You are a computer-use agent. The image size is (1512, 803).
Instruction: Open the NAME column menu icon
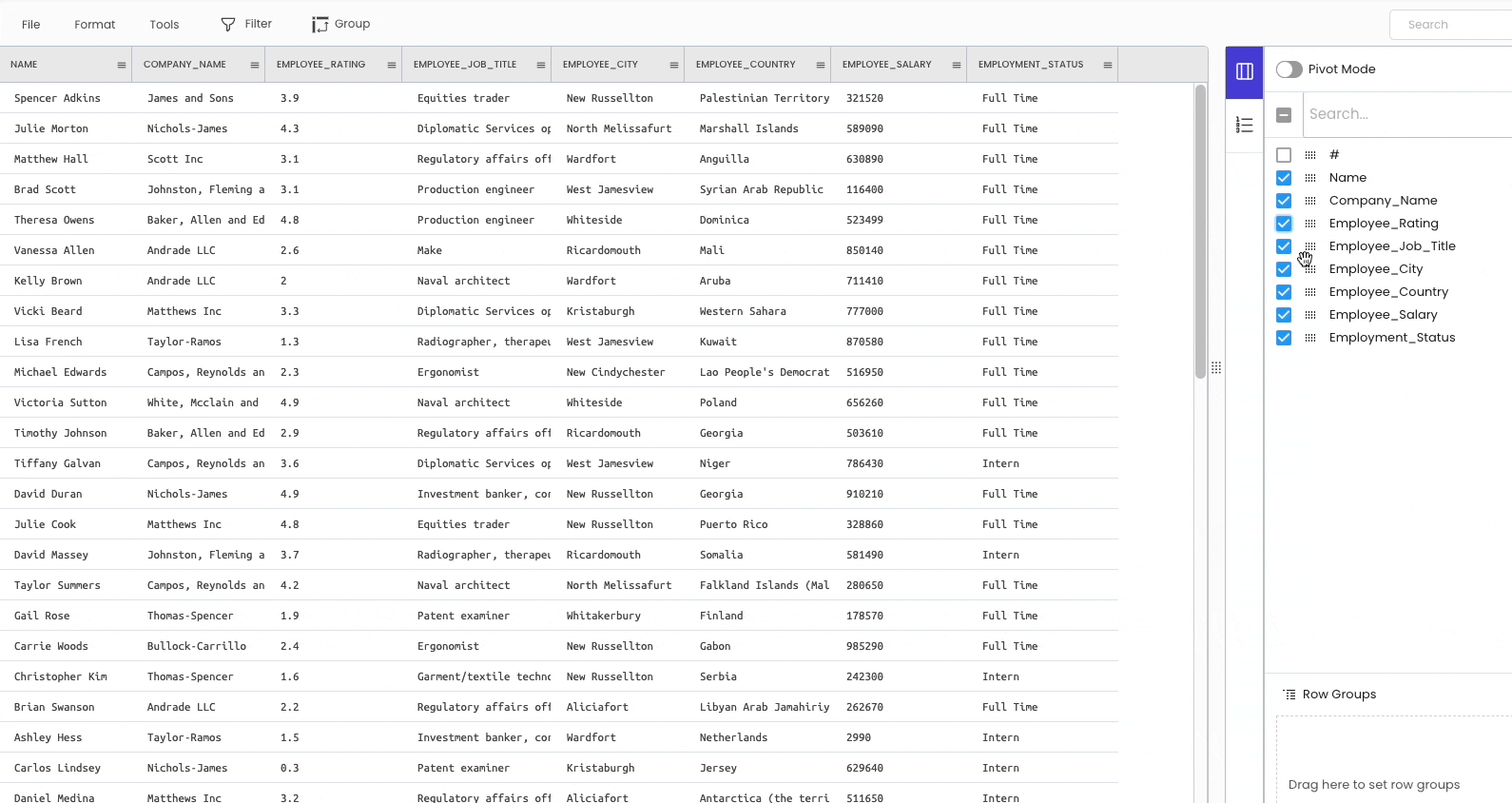[x=121, y=65]
